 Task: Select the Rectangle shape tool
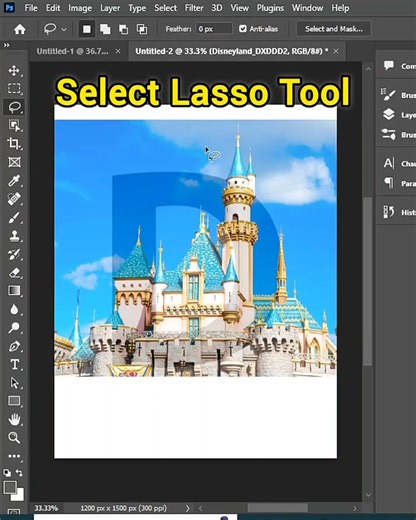pyautogui.click(x=14, y=401)
